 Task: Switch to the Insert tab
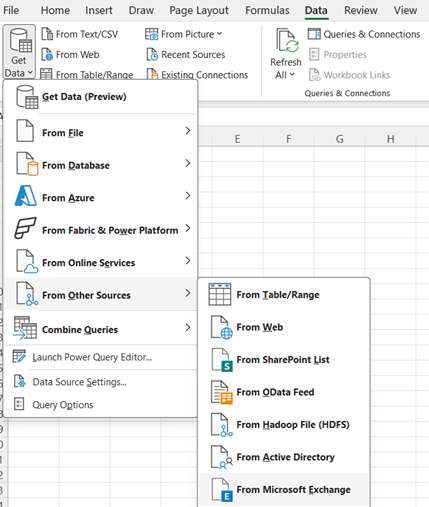pos(99,10)
